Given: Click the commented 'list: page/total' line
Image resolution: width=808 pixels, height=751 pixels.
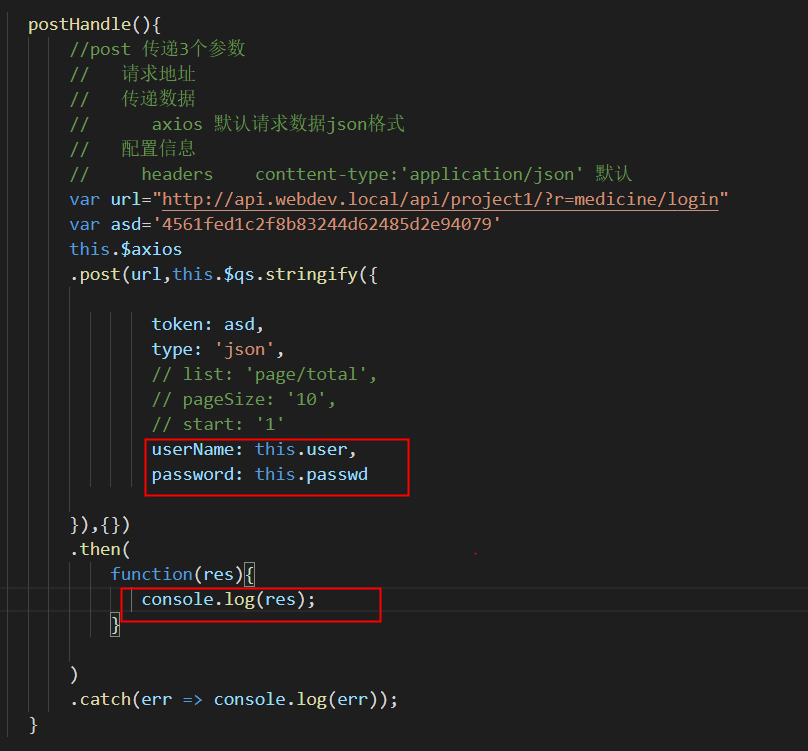Looking at the screenshot, I should [x=264, y=375].
